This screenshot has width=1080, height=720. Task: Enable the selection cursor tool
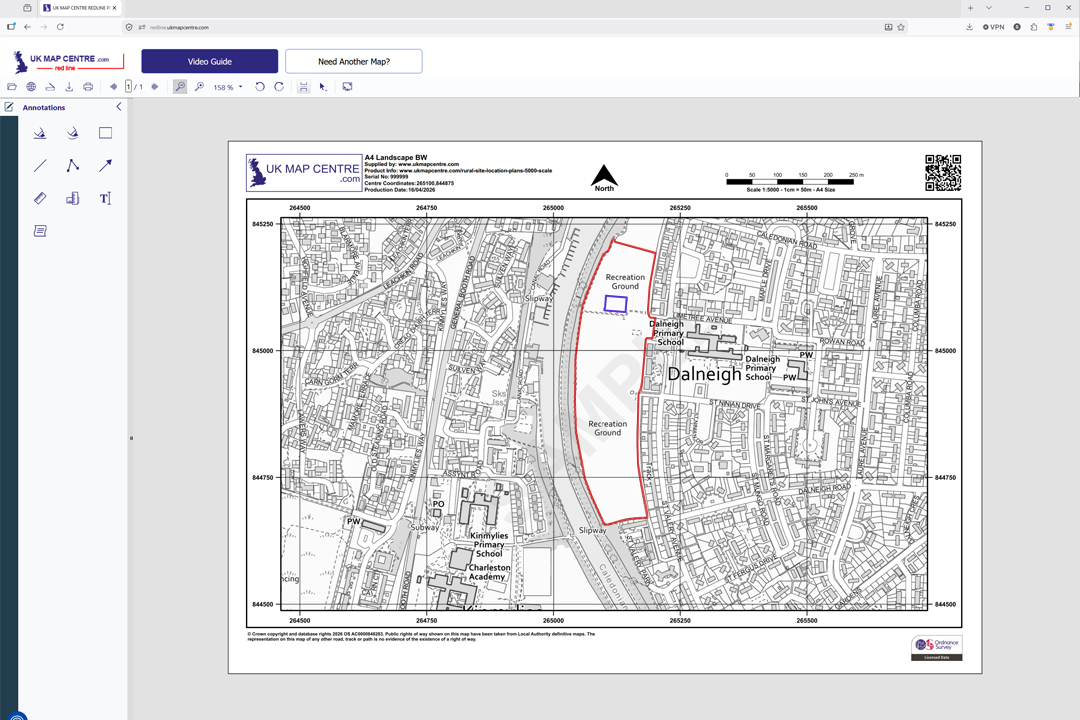pyautogui.click(x=322, y=87)
